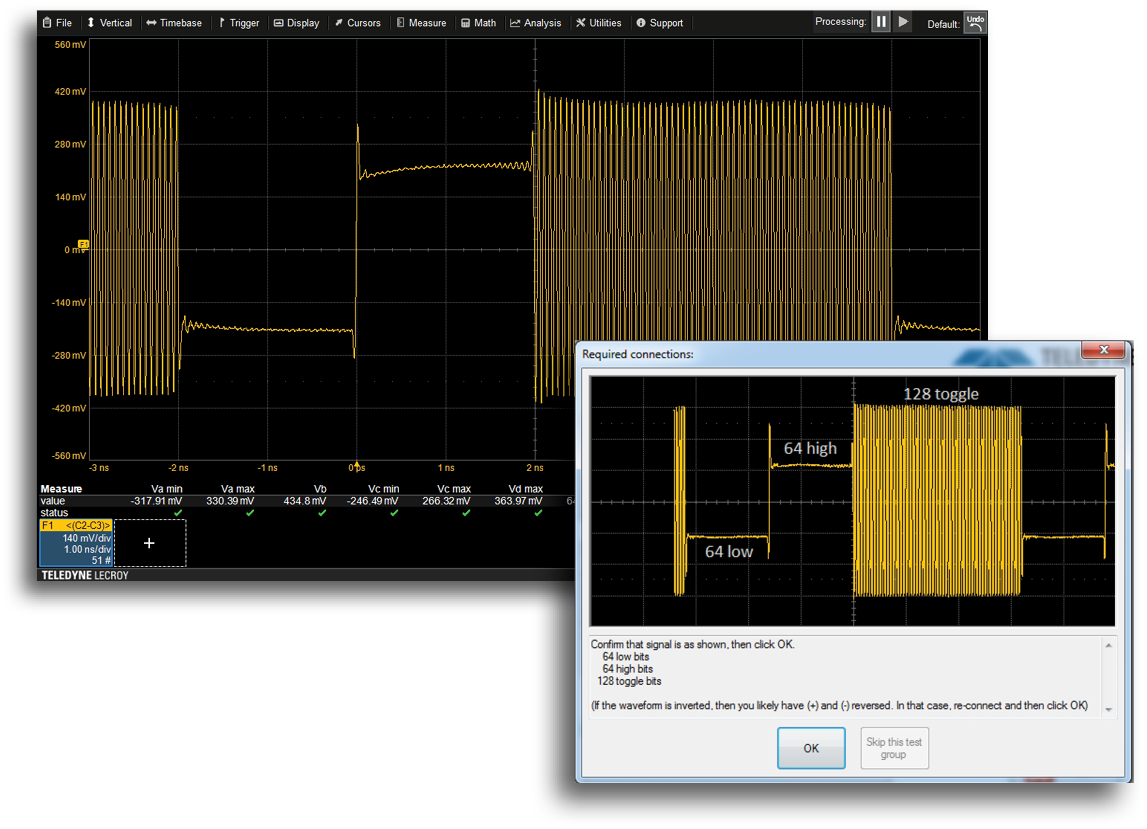This screenshot has width=1147, height=829.
Task: Open the Analysis menu
Action: [x=535, y=23]
